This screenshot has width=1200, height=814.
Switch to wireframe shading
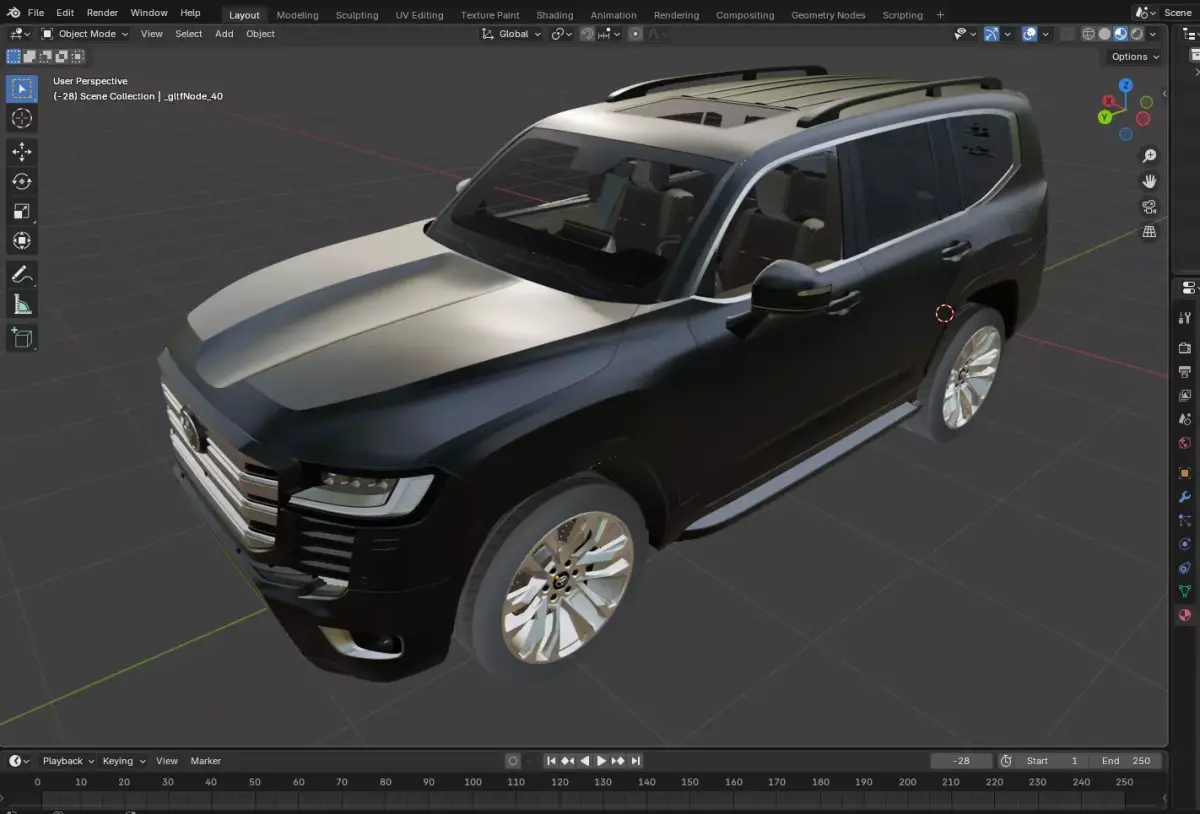[1089, 34]
